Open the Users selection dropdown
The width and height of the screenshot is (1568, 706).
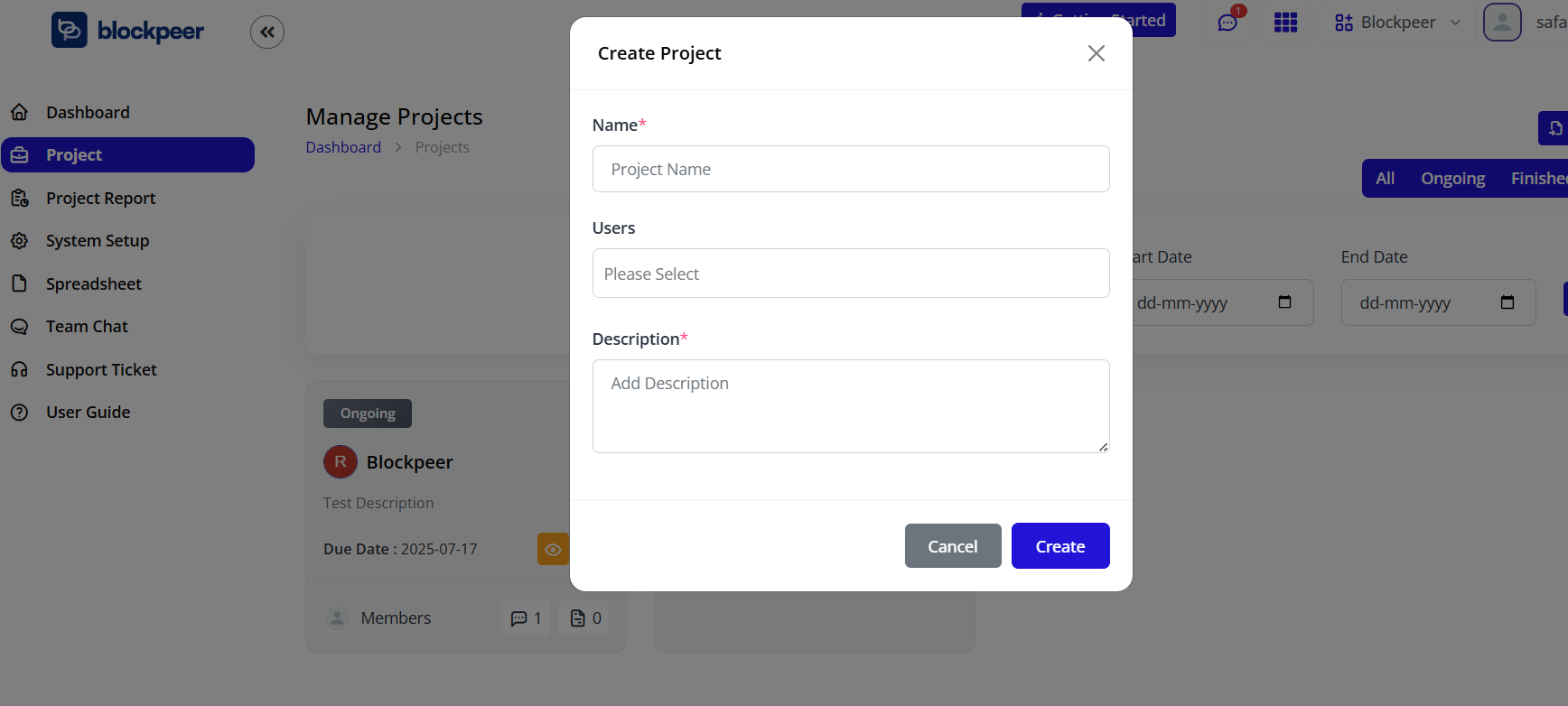[x=850, y=273]
